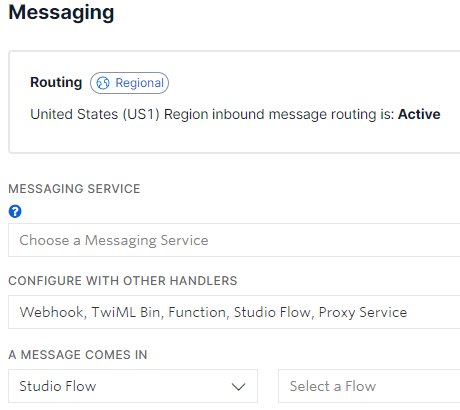Click the CONFIGURE WITH OTHER HANDLERS label
The image size is (460, 410).
pyautogui.click(x=123, y=281)
